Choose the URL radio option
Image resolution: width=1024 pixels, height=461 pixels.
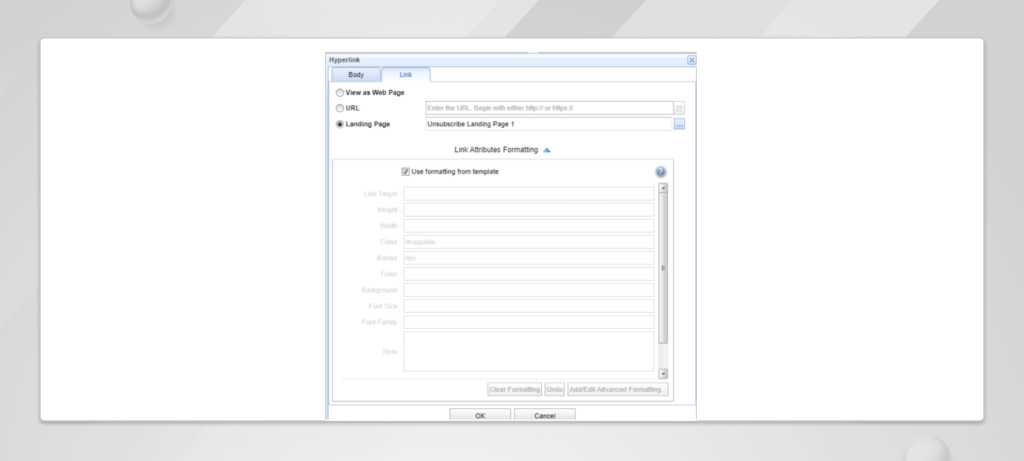(340, 108)
